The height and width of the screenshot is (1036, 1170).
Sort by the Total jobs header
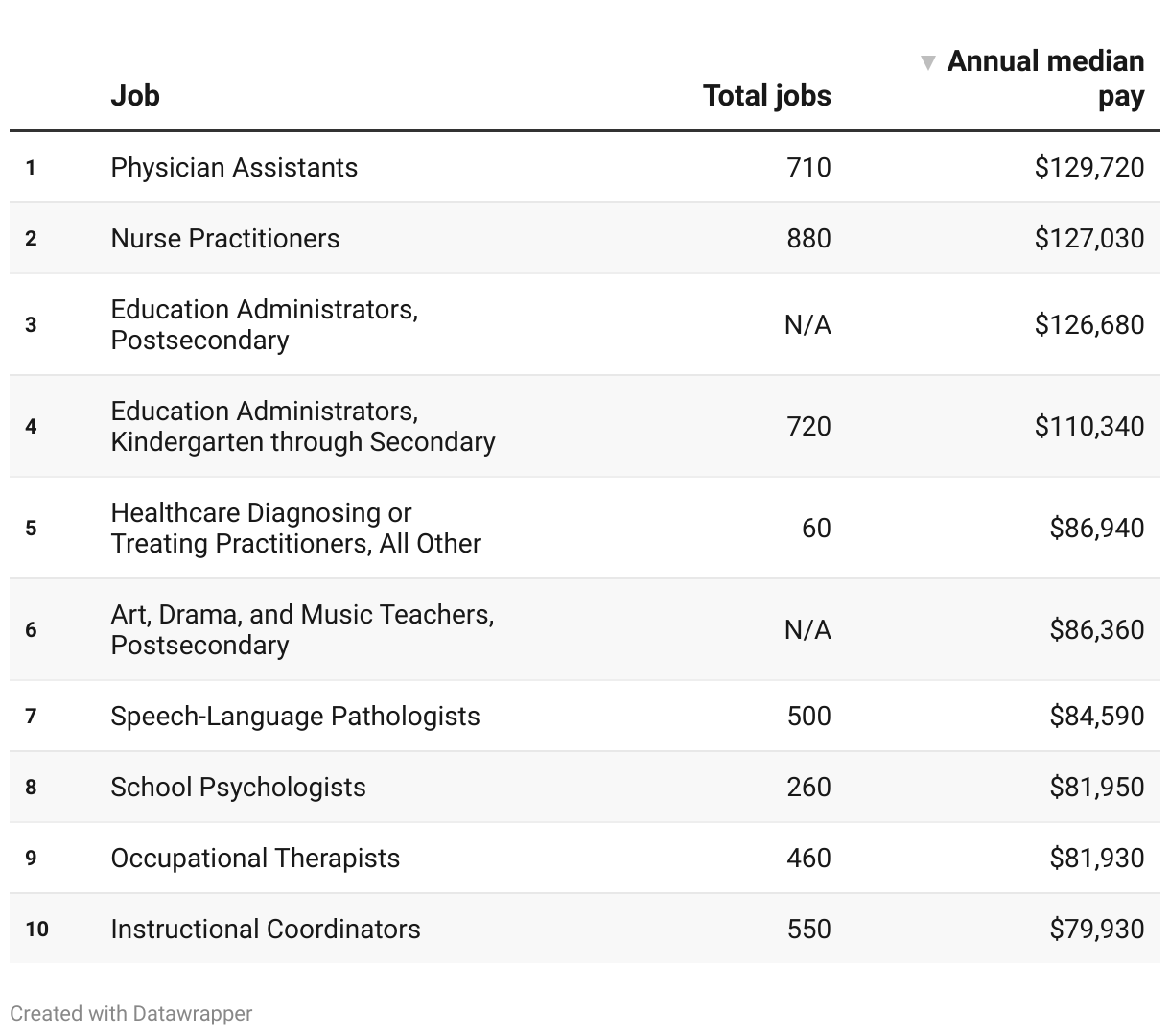coord(766,96)
